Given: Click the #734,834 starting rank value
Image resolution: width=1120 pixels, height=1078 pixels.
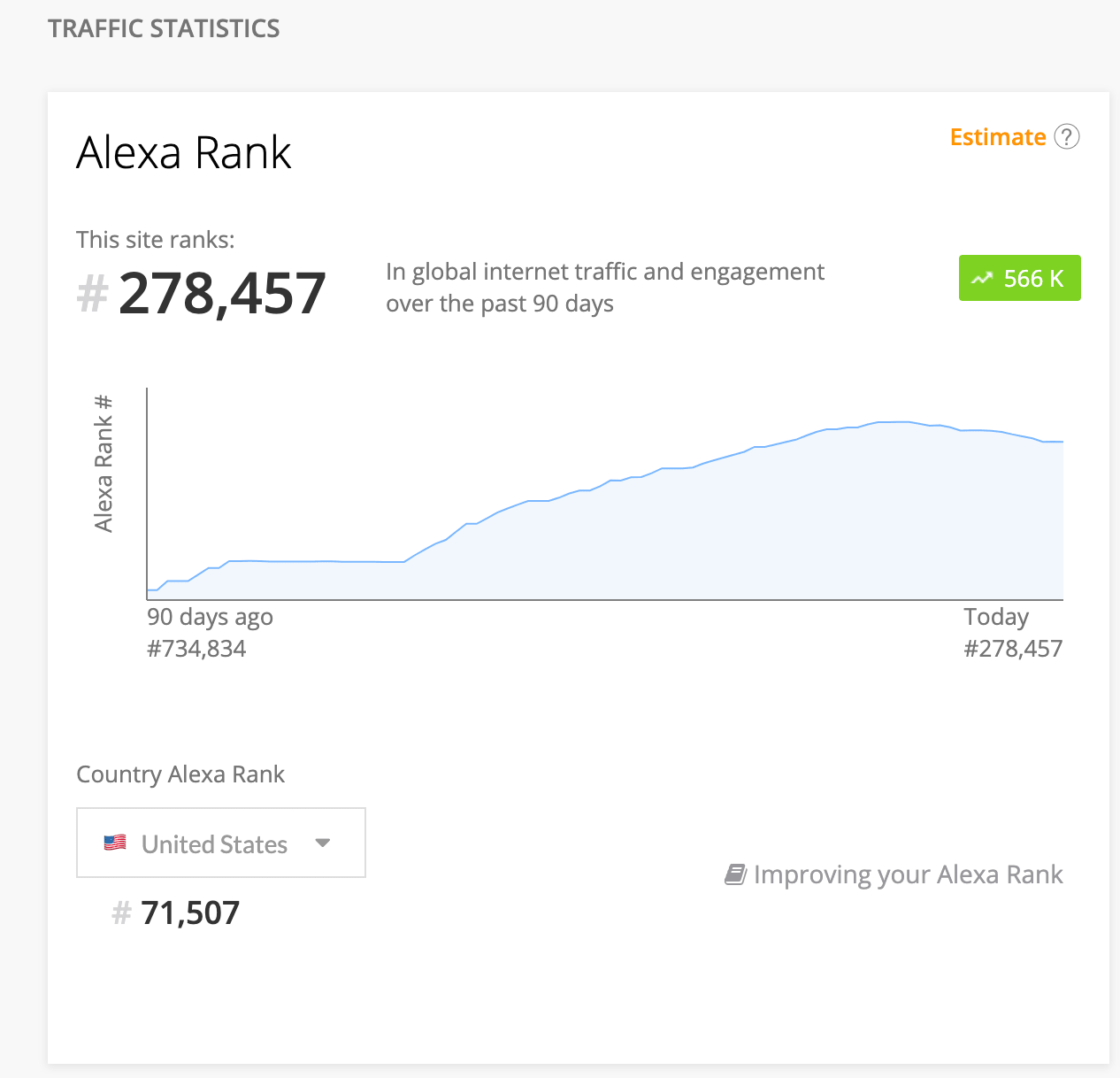Looking at the screenshot, I should 196,649.
